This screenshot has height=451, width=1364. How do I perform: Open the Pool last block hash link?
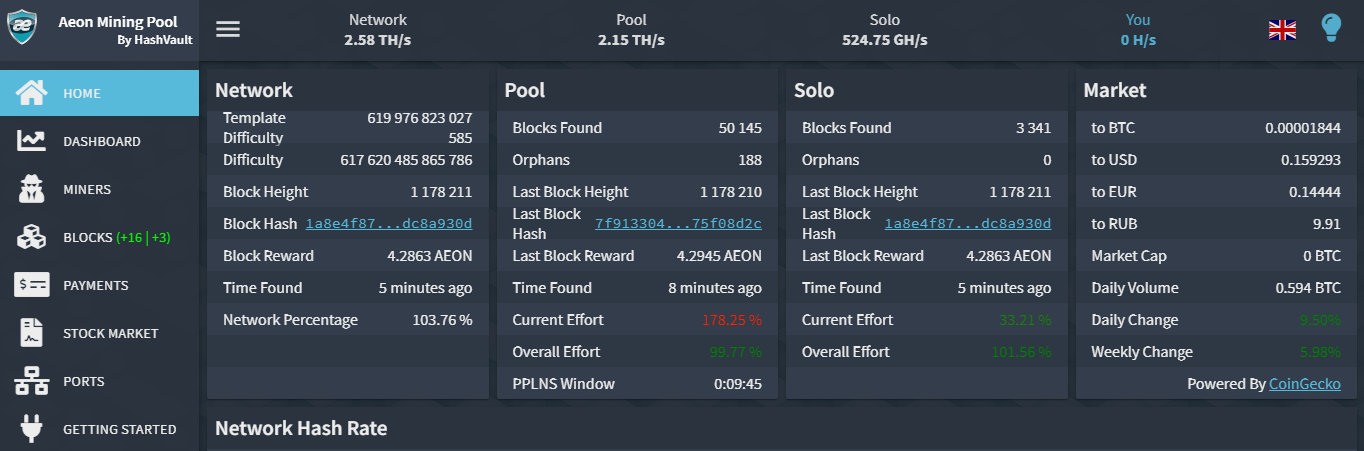click(x=678, y=224)
